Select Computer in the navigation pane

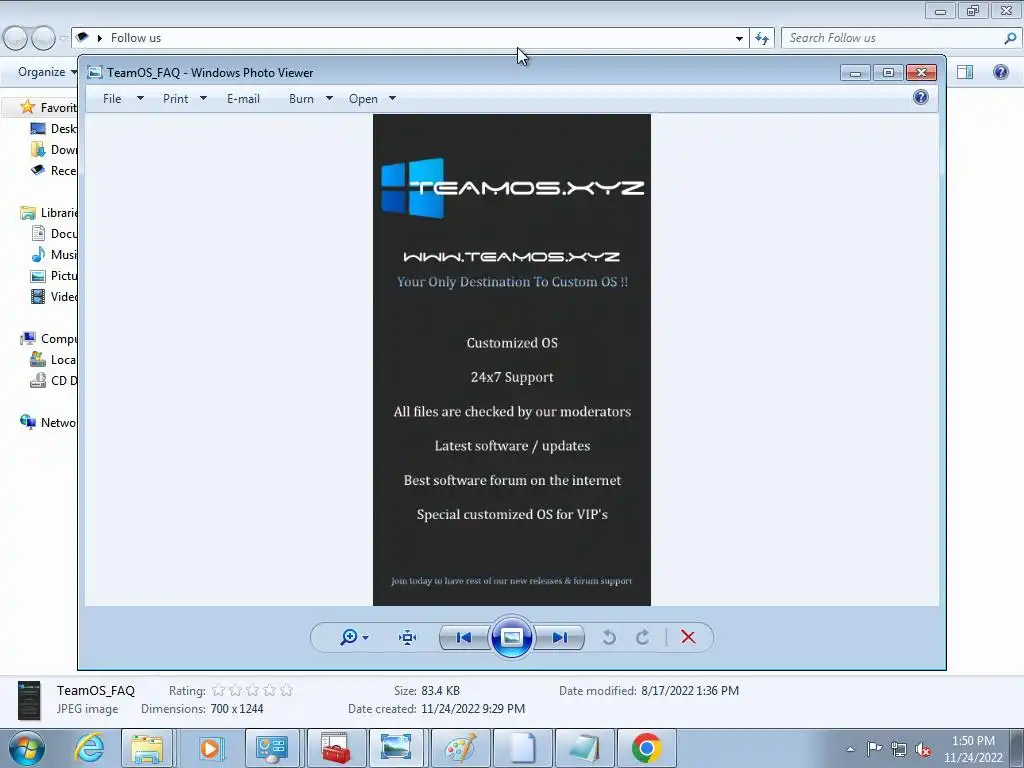click(x=48, y=339)
